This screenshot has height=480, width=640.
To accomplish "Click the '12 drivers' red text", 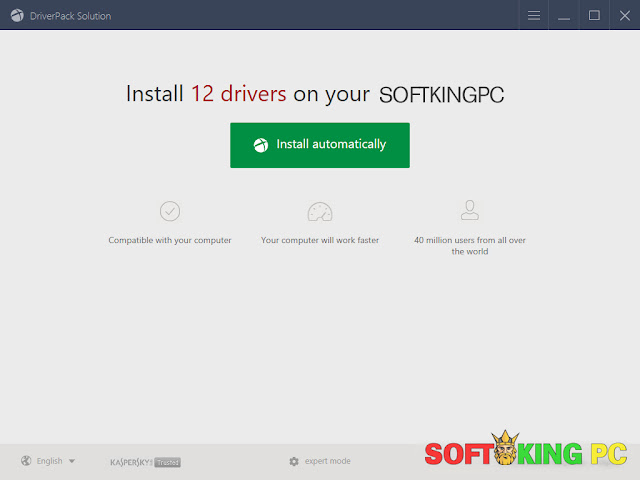I will (x=239, y=93).
